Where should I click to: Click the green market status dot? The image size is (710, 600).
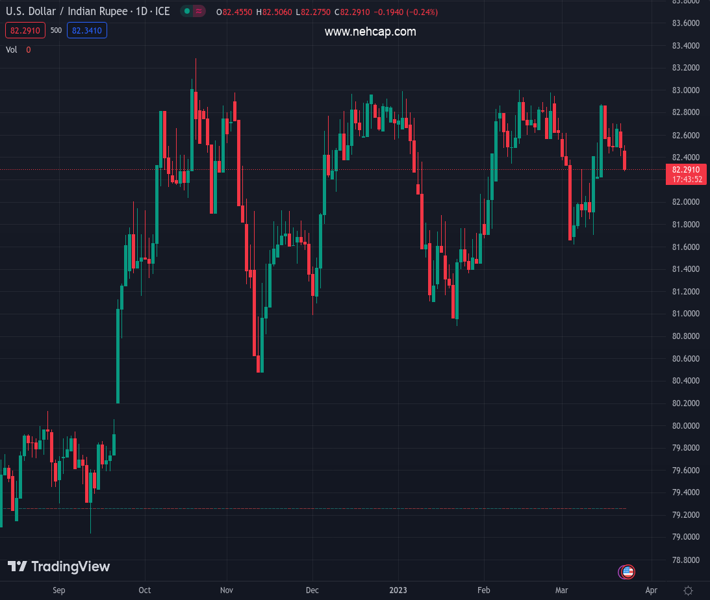pos(187,11)
